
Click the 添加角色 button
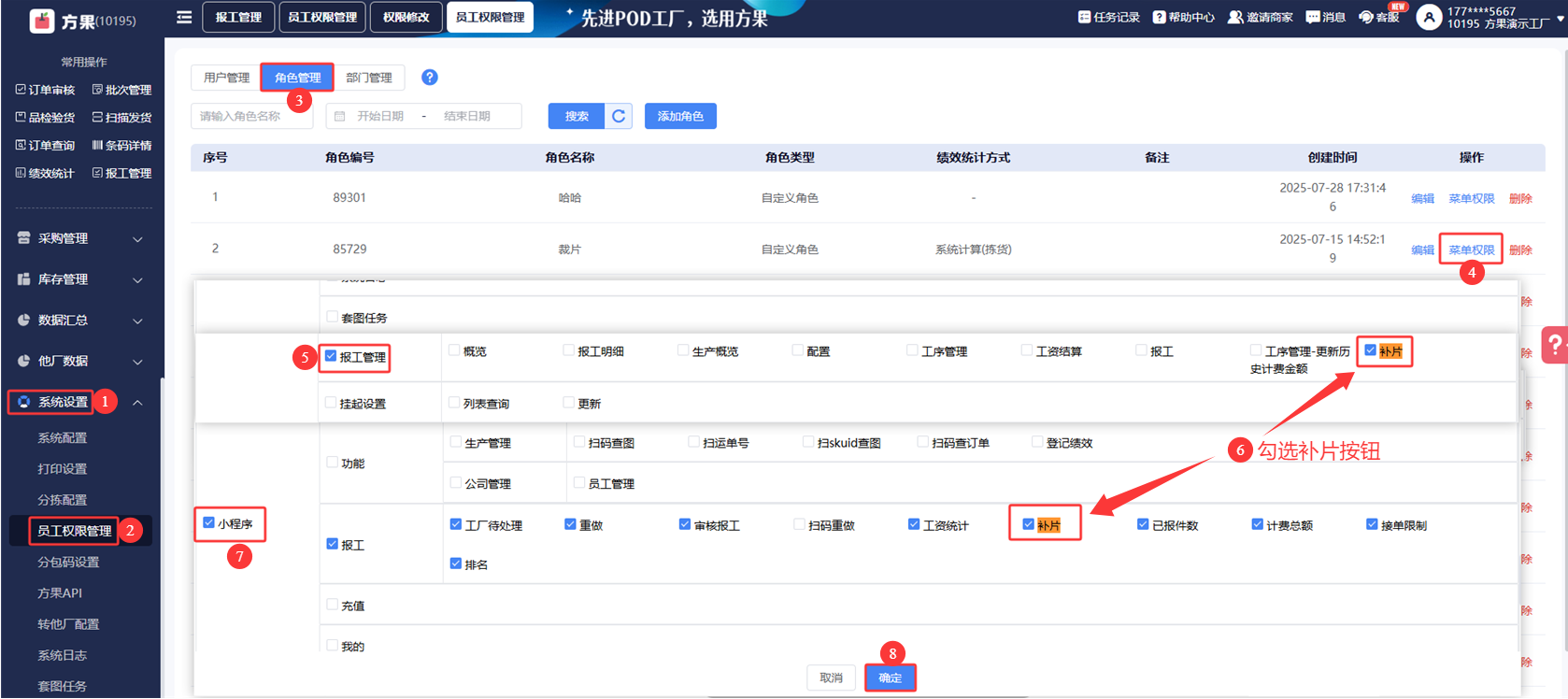click(680, 116)
